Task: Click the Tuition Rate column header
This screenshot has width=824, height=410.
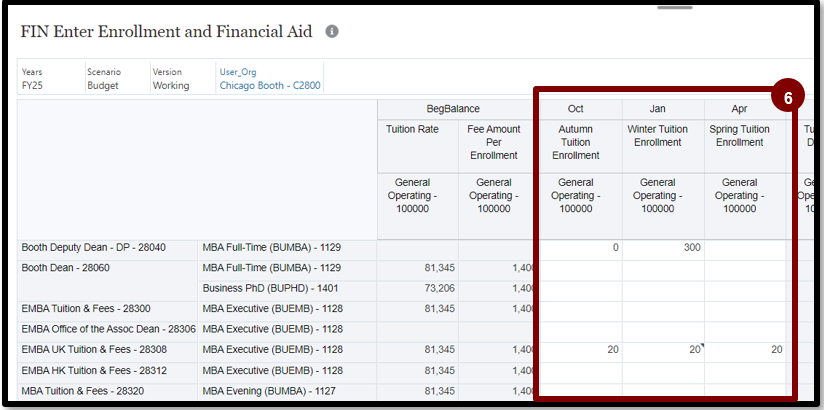Action: [x=413, y=130]
